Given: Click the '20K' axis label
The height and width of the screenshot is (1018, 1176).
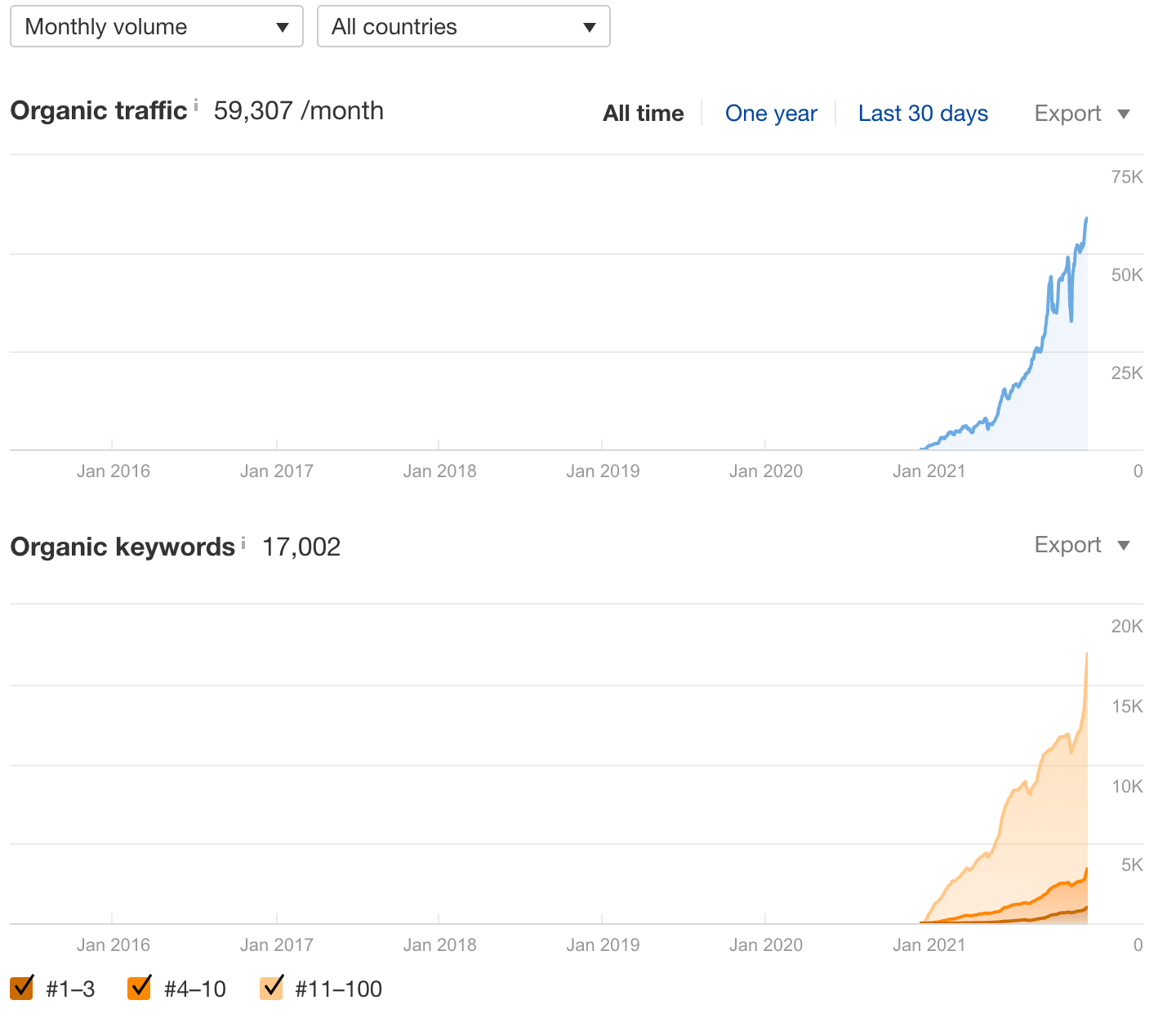Looking at the screenshot, I should 1127,627.
